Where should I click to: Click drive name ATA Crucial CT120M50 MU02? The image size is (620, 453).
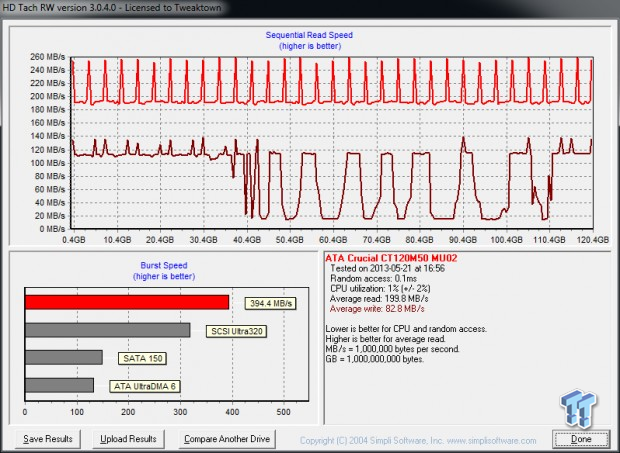pyautogui.click(x=391, y=259)
